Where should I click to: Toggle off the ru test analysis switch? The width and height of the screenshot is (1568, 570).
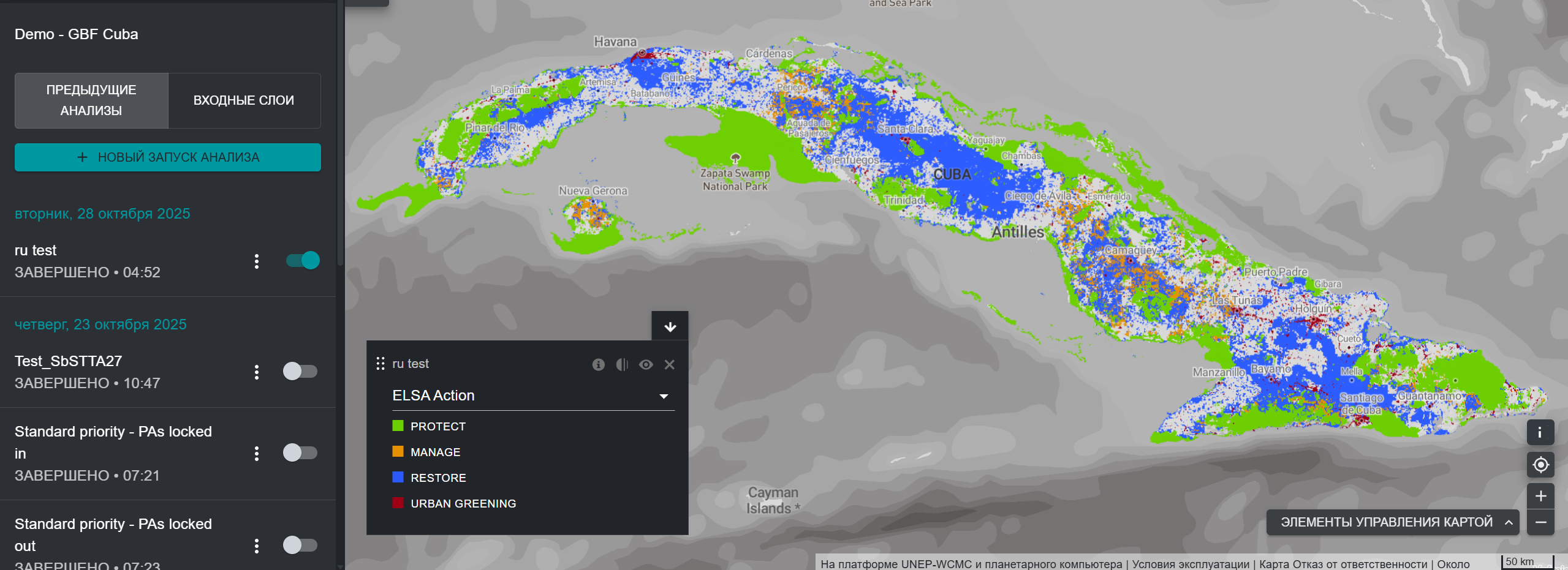pos(303,261)
